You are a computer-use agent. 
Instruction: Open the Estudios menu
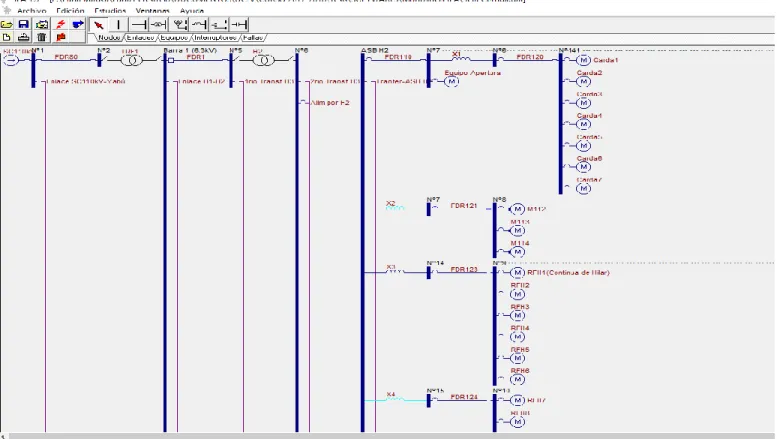110,10
